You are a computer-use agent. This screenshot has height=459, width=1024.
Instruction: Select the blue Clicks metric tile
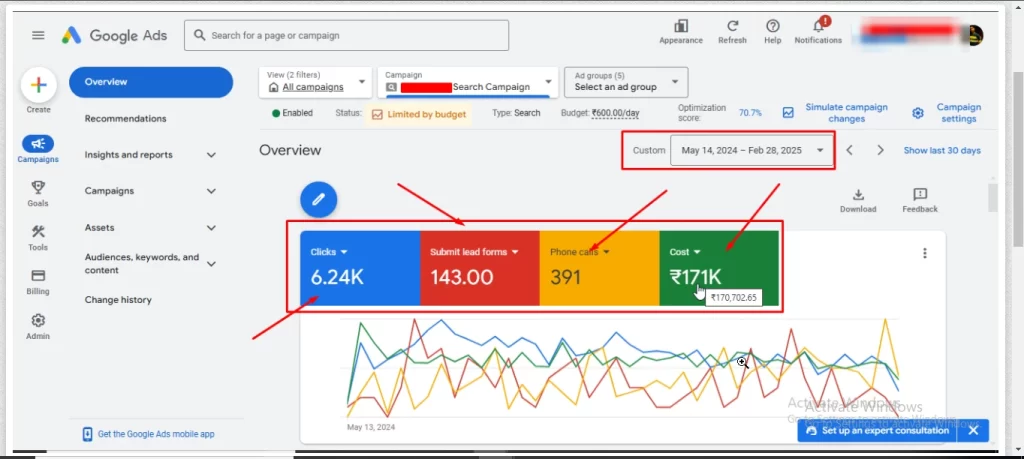tap(360, 268)
